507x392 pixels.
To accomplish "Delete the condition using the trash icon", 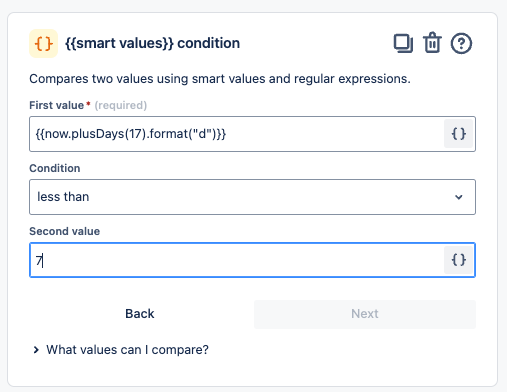I will (x=432, y=43).
